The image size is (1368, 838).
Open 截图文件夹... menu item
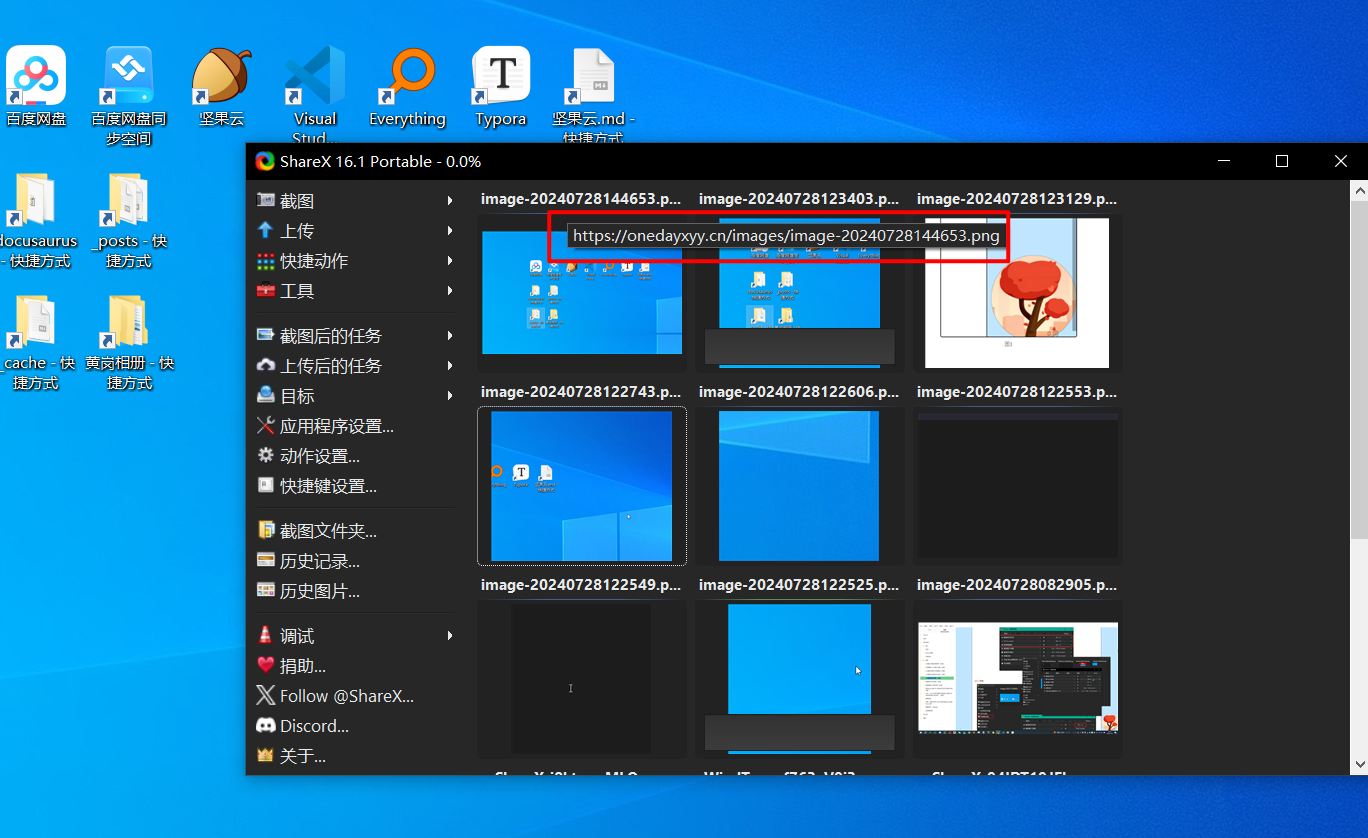[328, 531]
